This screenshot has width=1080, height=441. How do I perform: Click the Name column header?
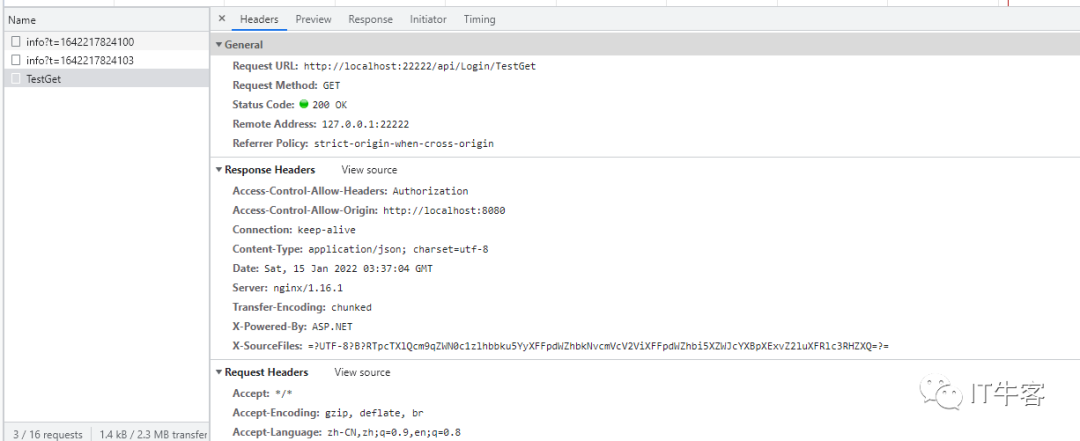(x=106, y=20)
